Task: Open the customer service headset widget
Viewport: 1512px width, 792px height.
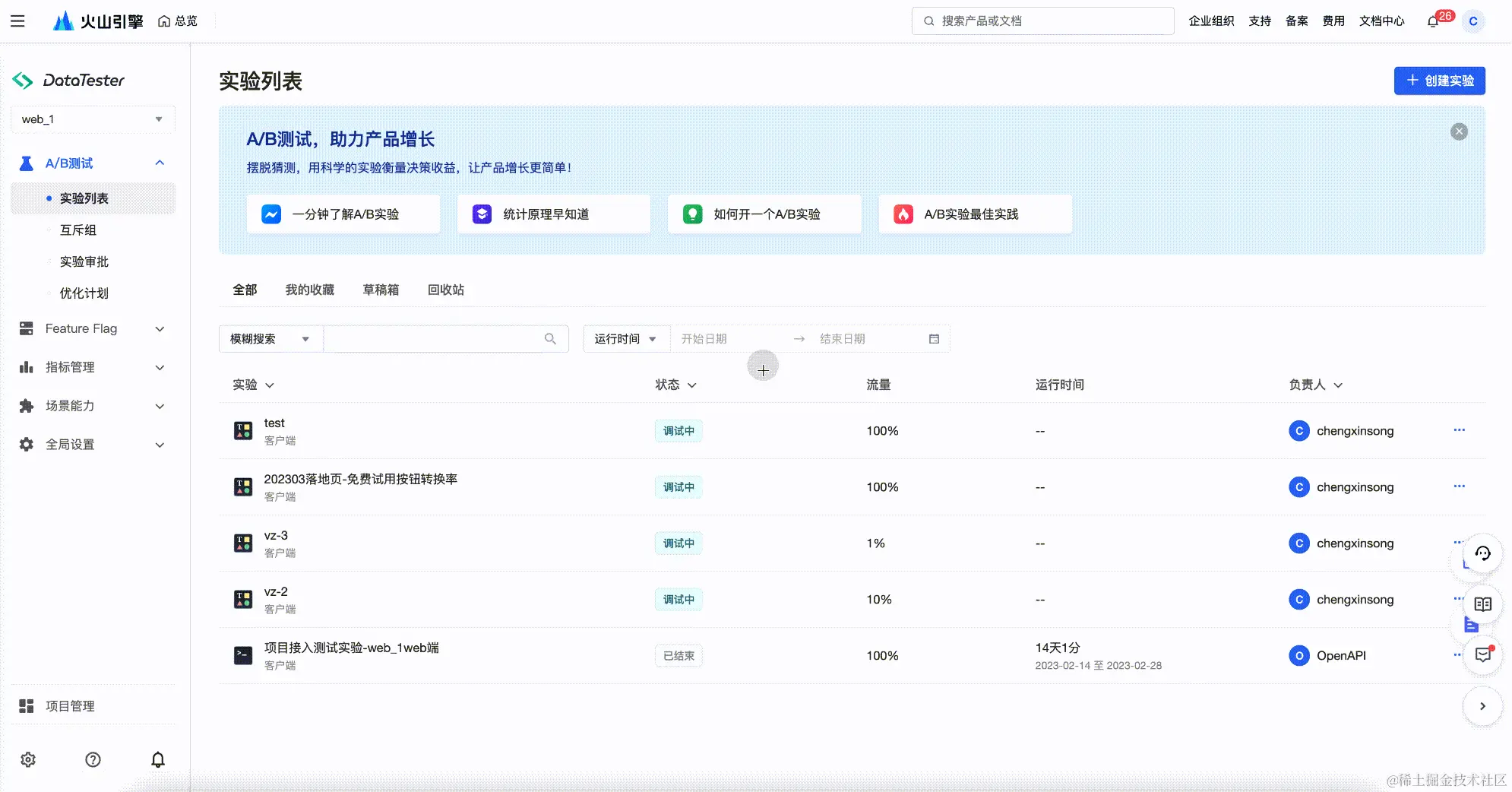Action: 1482,553
